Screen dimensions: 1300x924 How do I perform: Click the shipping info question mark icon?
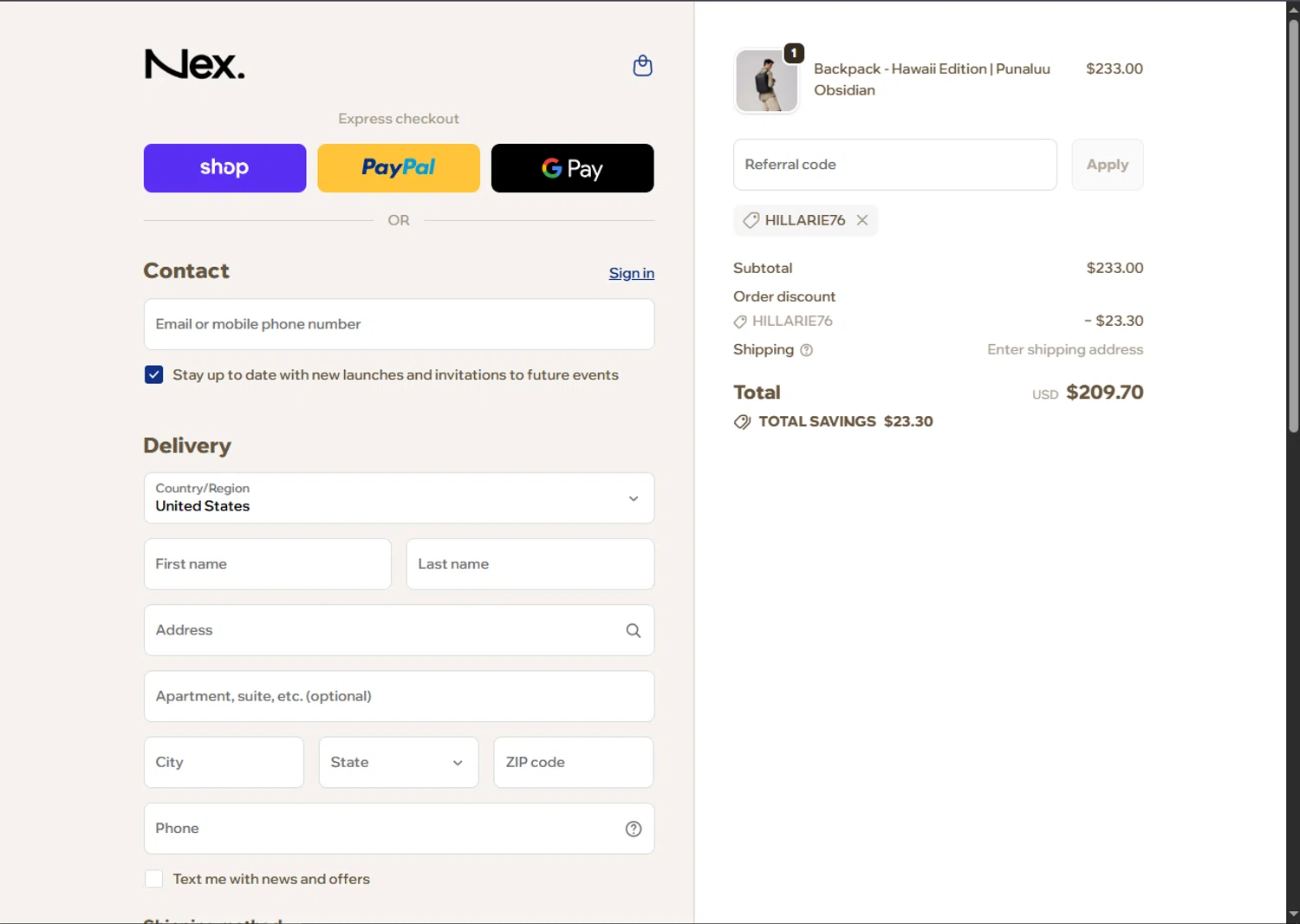pos(806,350)
